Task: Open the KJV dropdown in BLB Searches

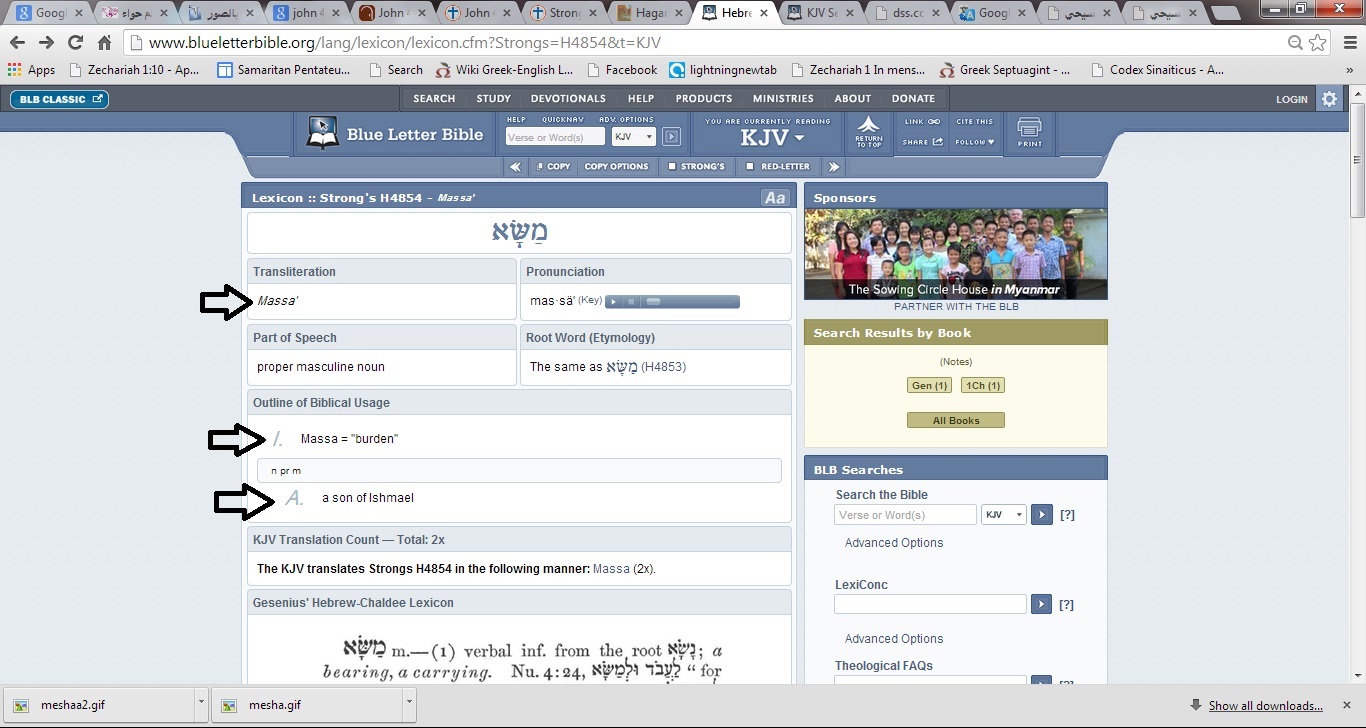Action: [1004, 515]
